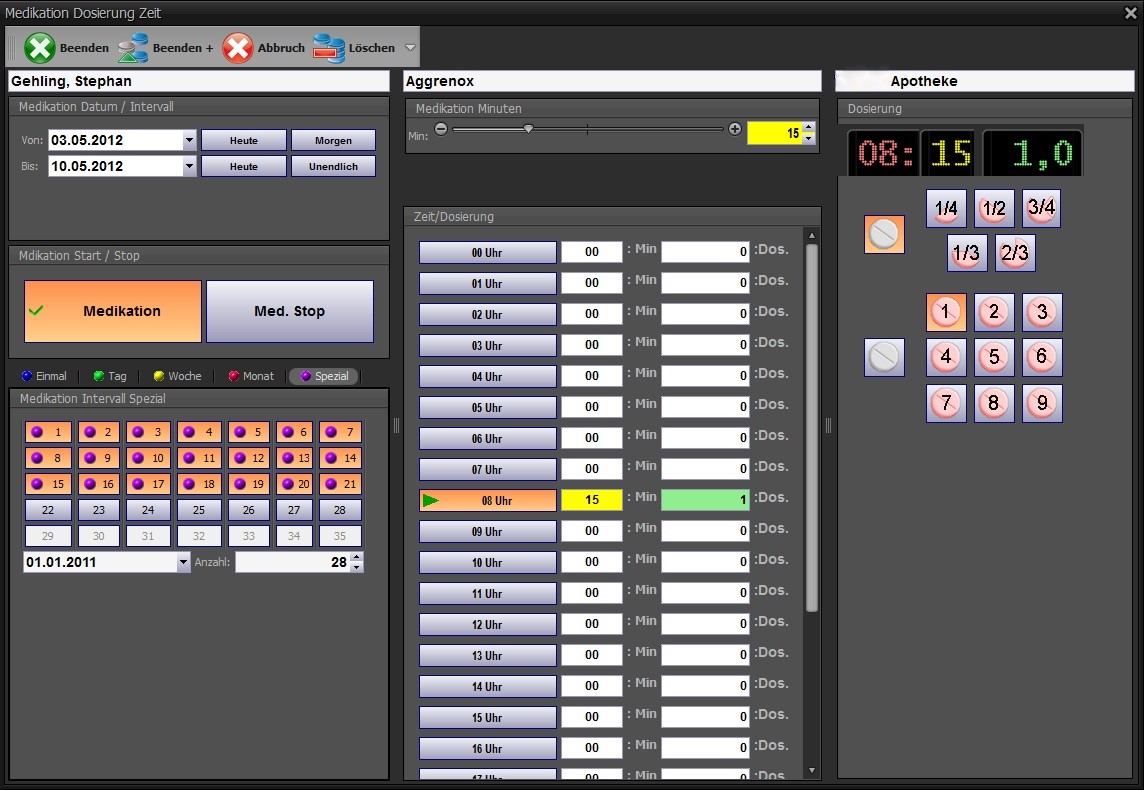The image size is (1144, 790).
Task: Switch to the Monat tab
Action: tap(250, 376)
